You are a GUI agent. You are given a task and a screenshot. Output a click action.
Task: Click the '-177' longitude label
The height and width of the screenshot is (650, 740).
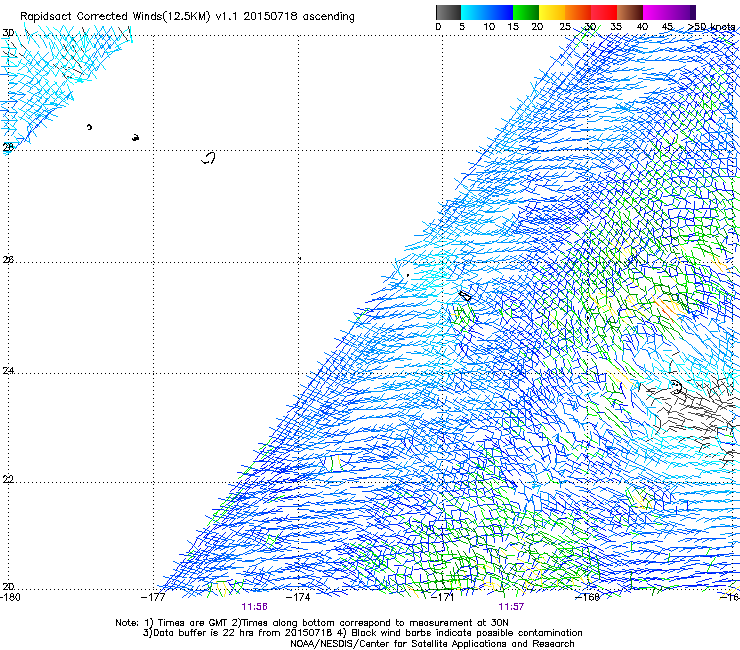tap(153, 597)
